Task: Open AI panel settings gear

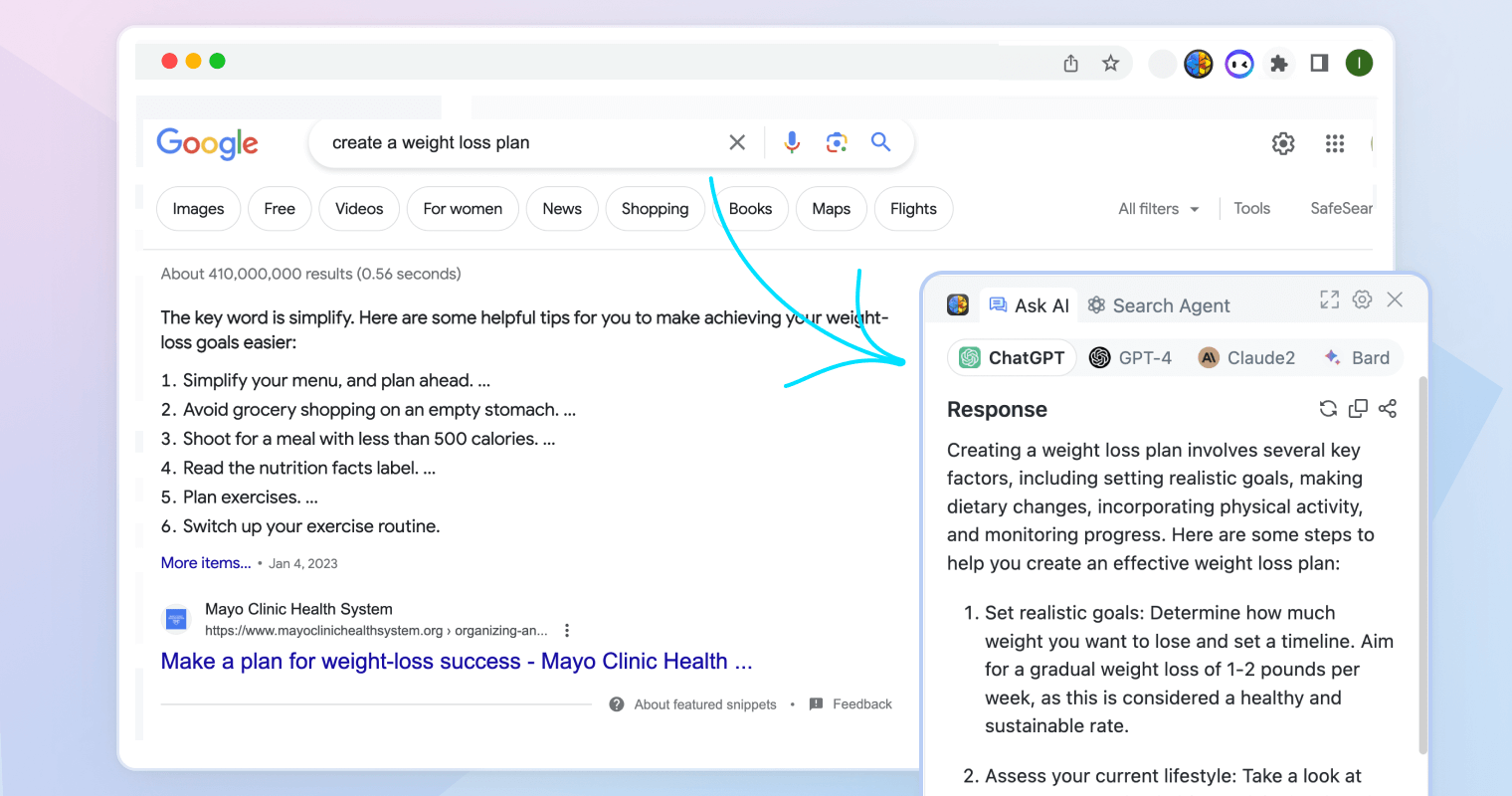Action: (x=1362, y=299)
